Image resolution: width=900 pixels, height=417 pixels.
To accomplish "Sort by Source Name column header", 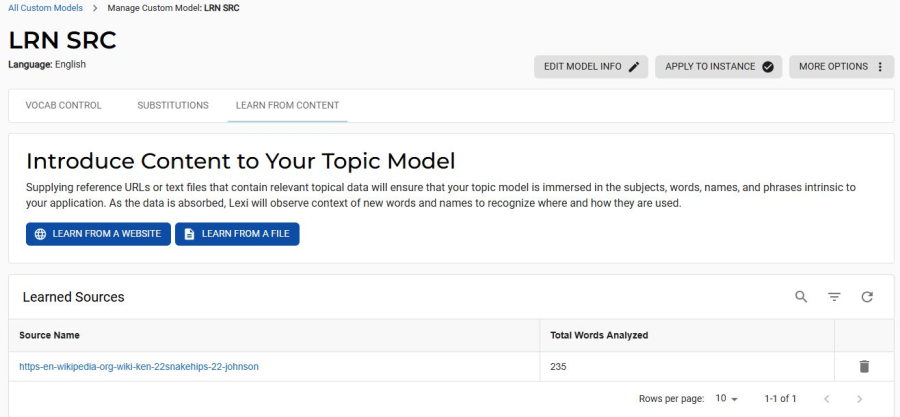I will (49, 335).
